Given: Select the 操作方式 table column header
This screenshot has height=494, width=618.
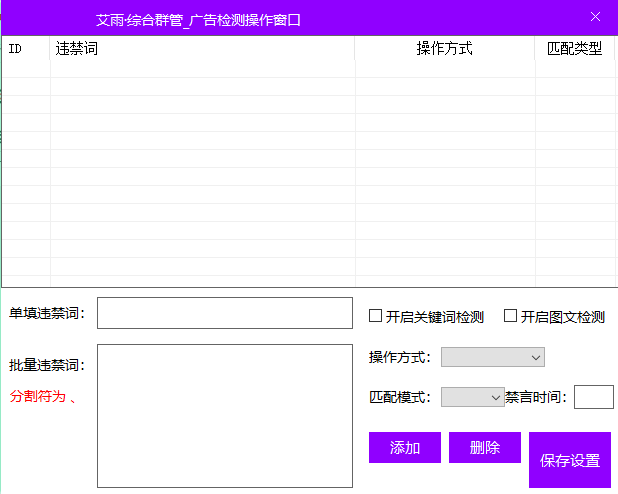Looking at the screenshot, I should [444, 48].
